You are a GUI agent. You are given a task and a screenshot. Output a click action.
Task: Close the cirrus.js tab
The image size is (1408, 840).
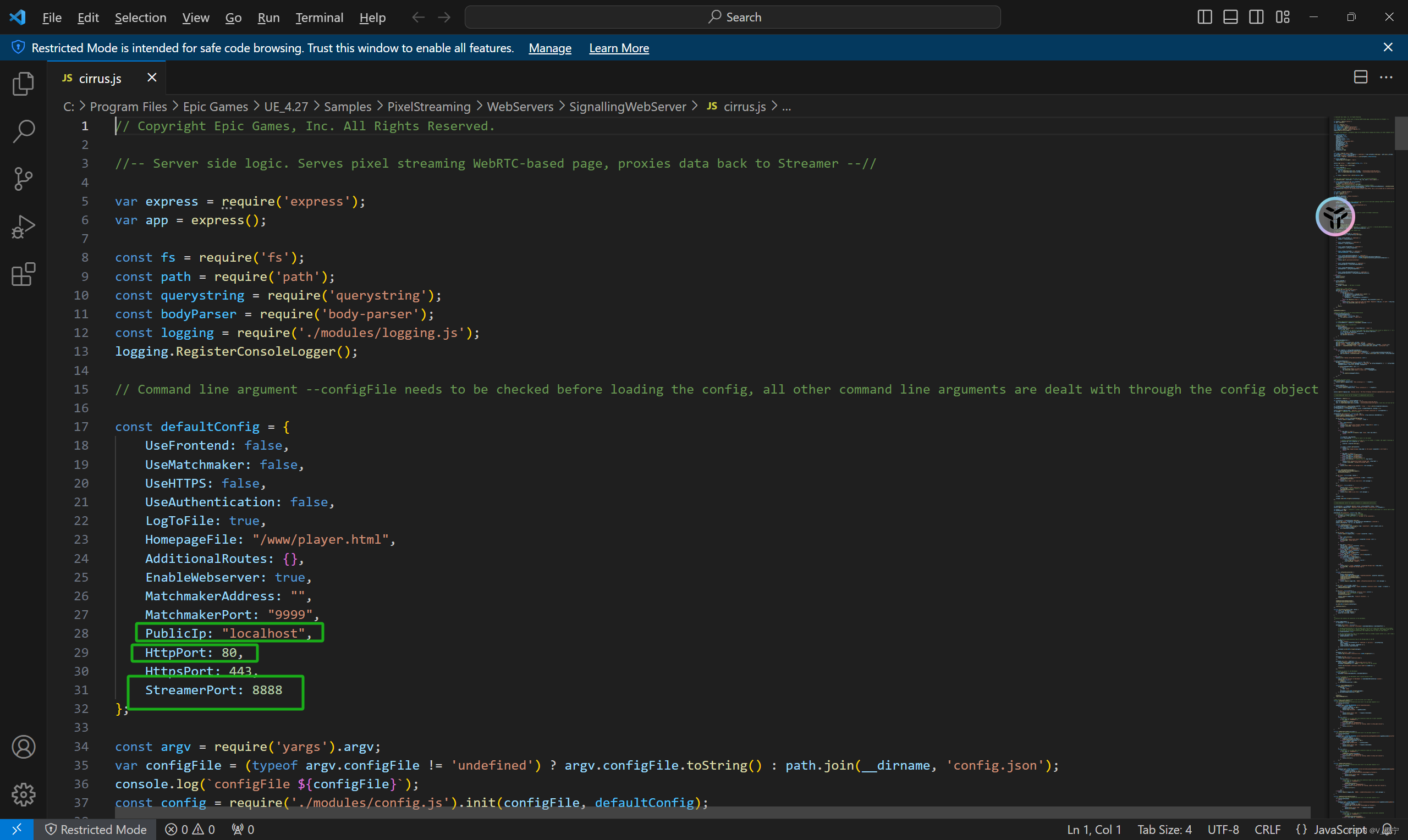tap(152, 78)
